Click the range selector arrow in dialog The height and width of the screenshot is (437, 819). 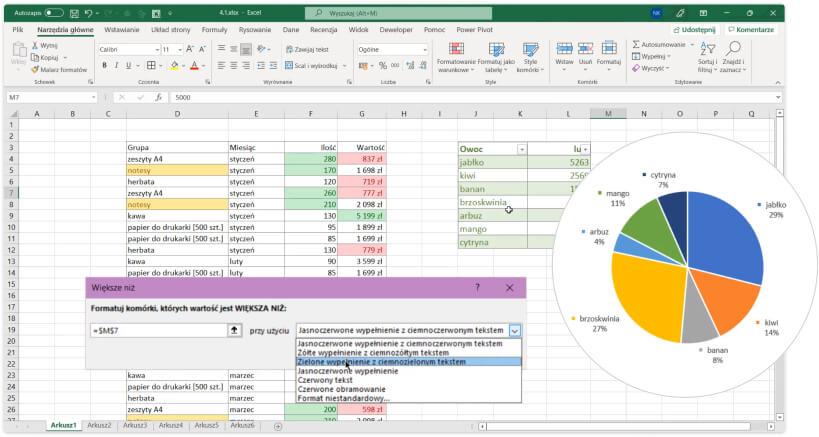tap(234, 329)
